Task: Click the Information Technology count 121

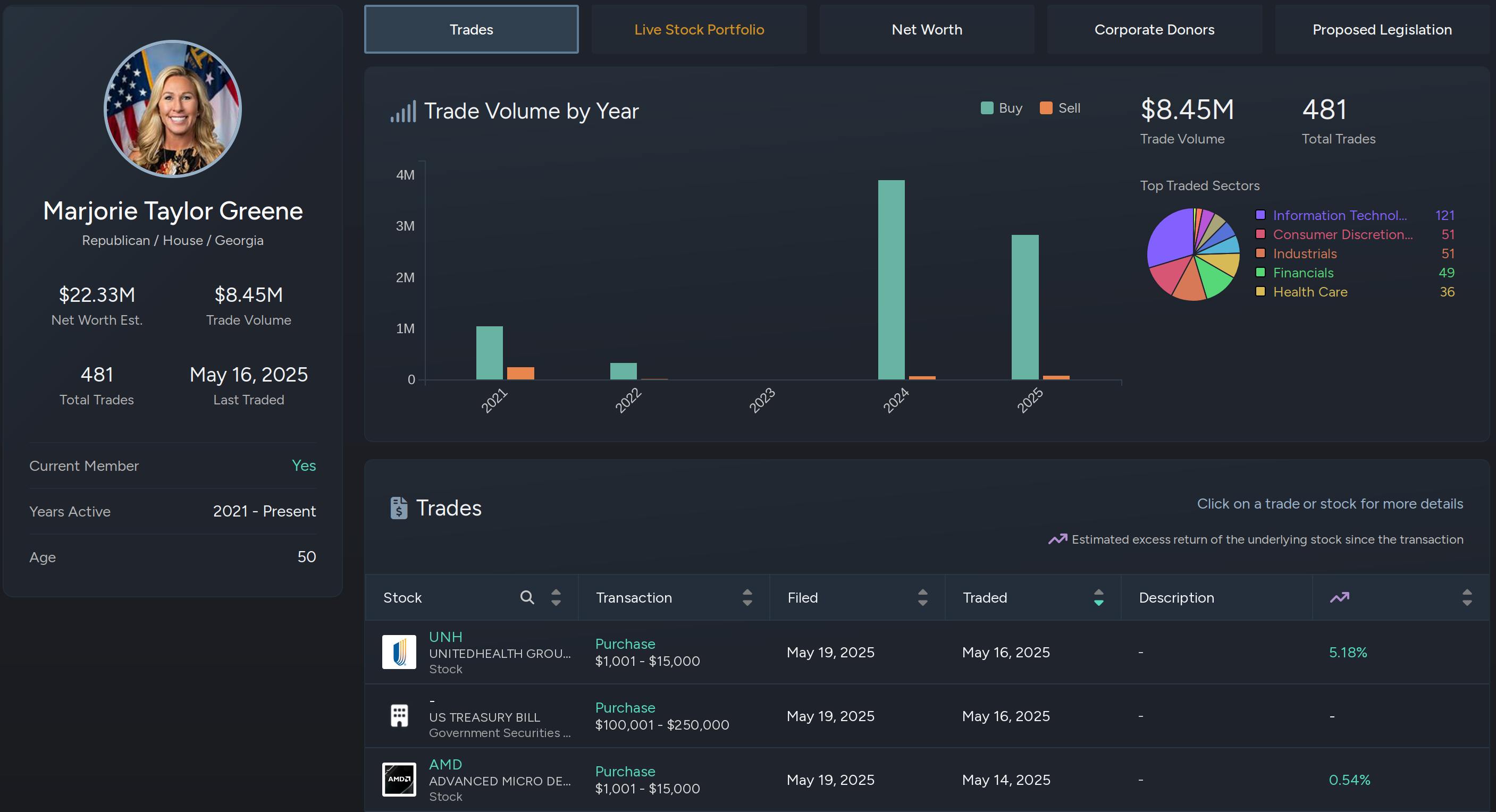Action: 1444,215
